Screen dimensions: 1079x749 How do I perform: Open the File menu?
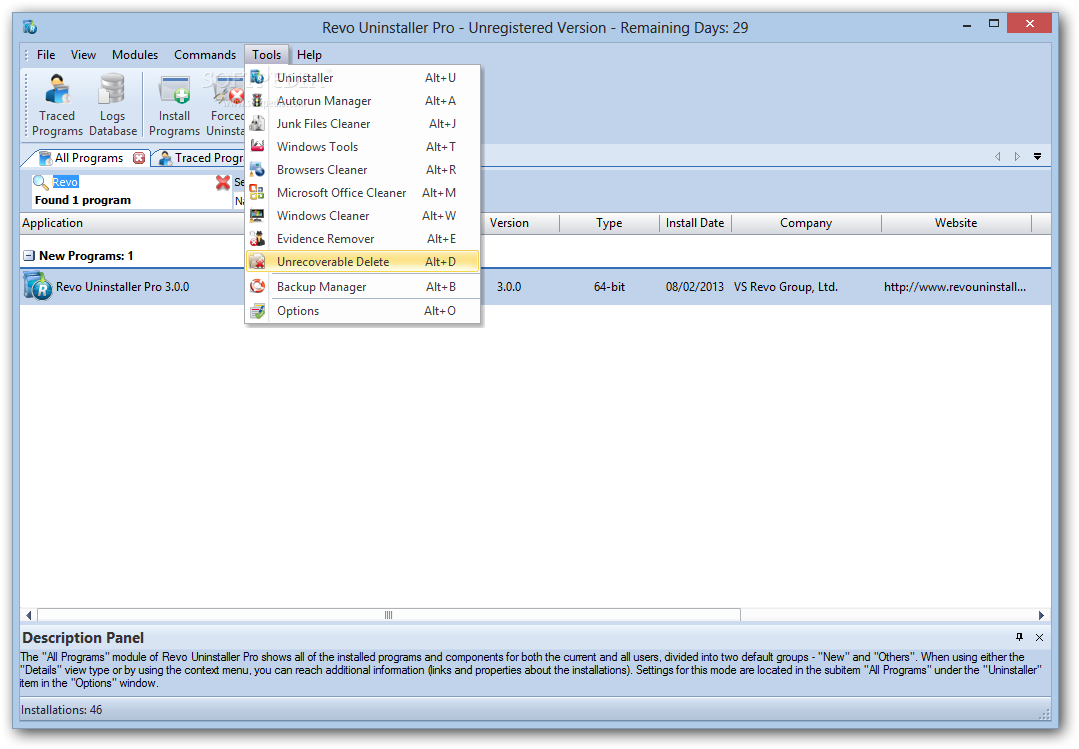click(x=46, y=55)
